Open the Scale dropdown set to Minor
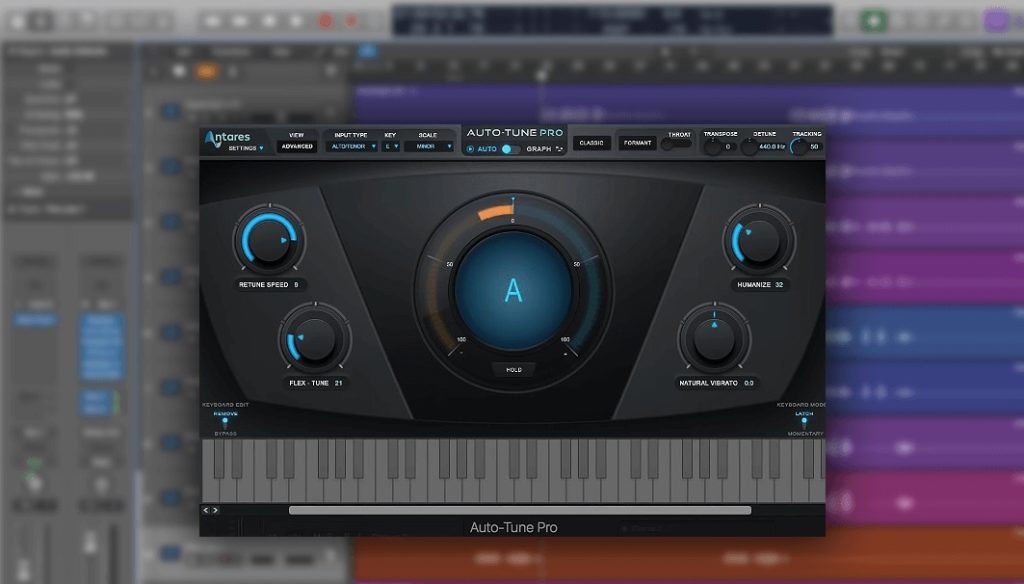This screenshot has height=584, width=1024. pos(428,146)
